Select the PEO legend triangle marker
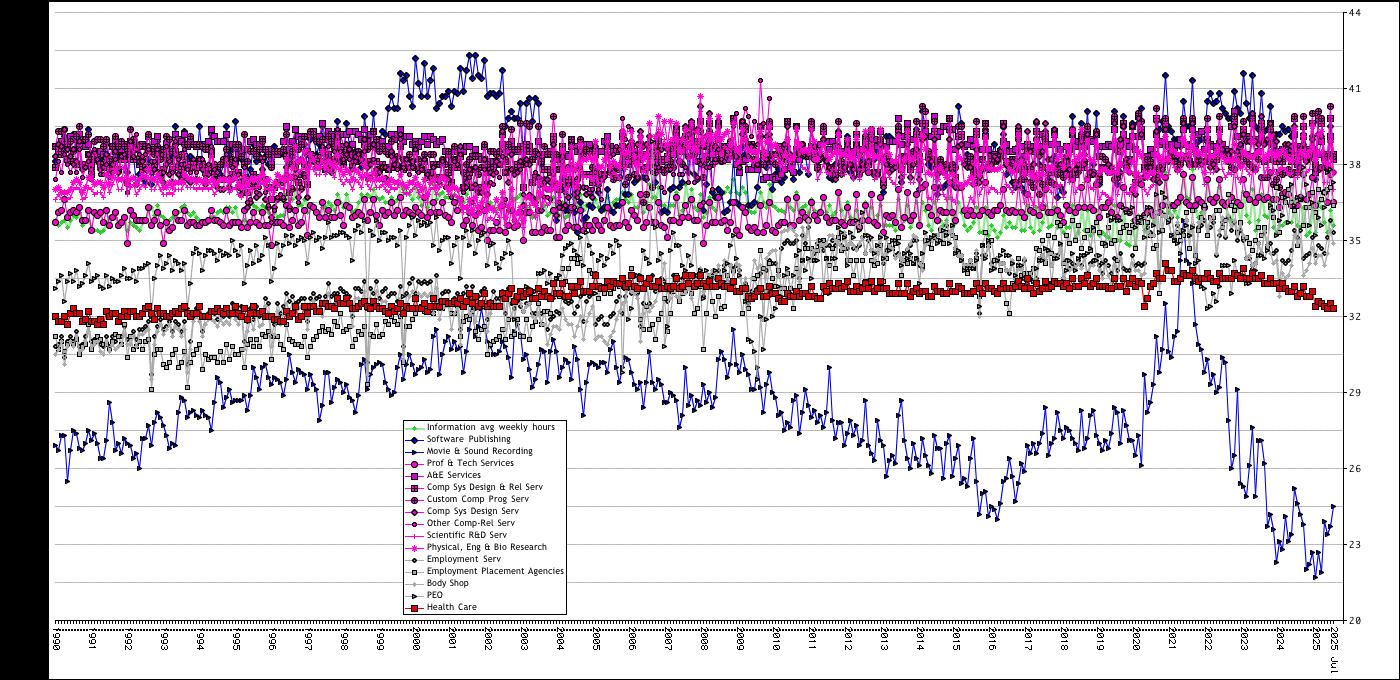Viewport: 1400px width, 680px height. (413, 595)
